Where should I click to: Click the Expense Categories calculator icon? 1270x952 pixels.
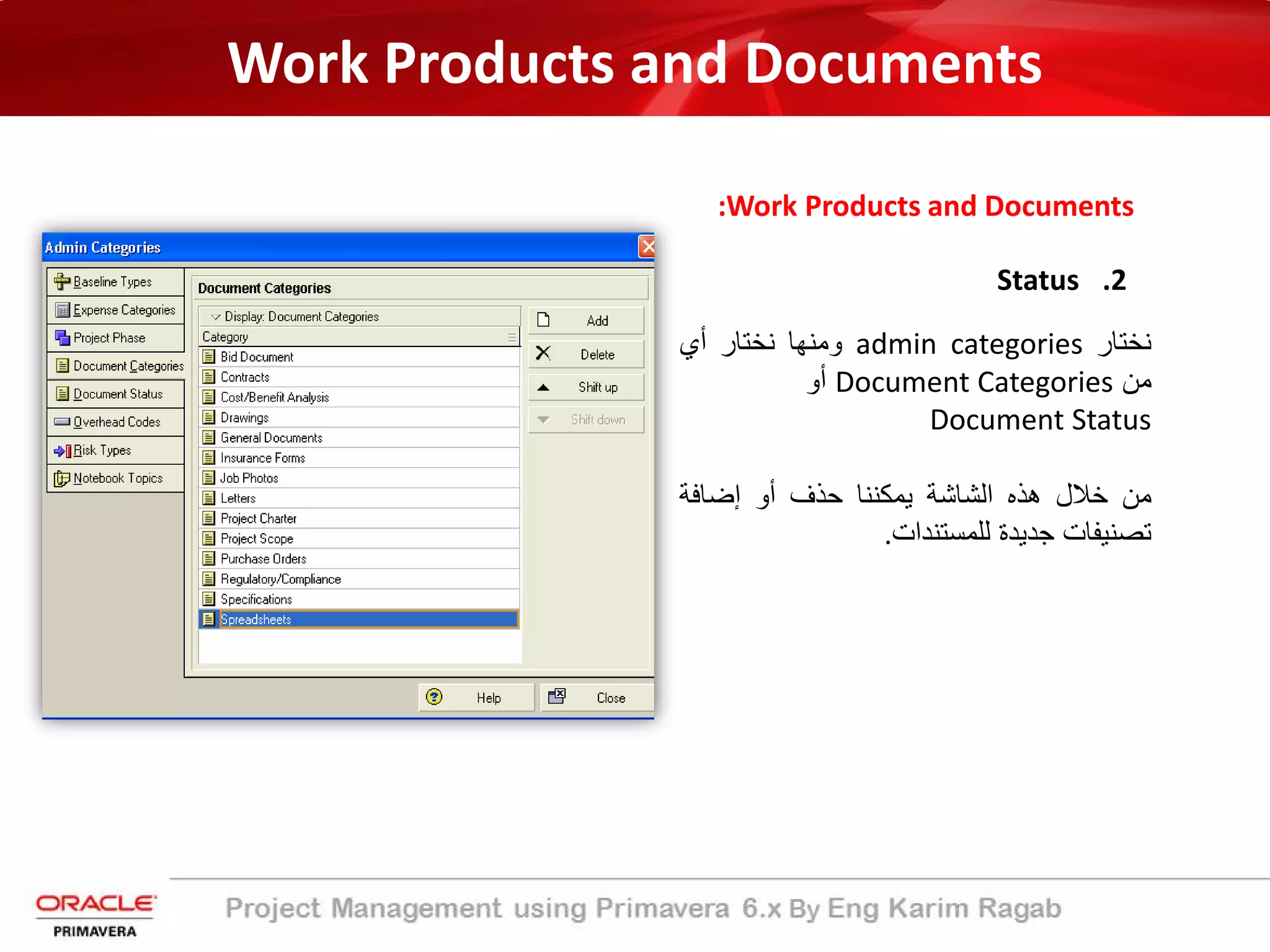(63, 310)
